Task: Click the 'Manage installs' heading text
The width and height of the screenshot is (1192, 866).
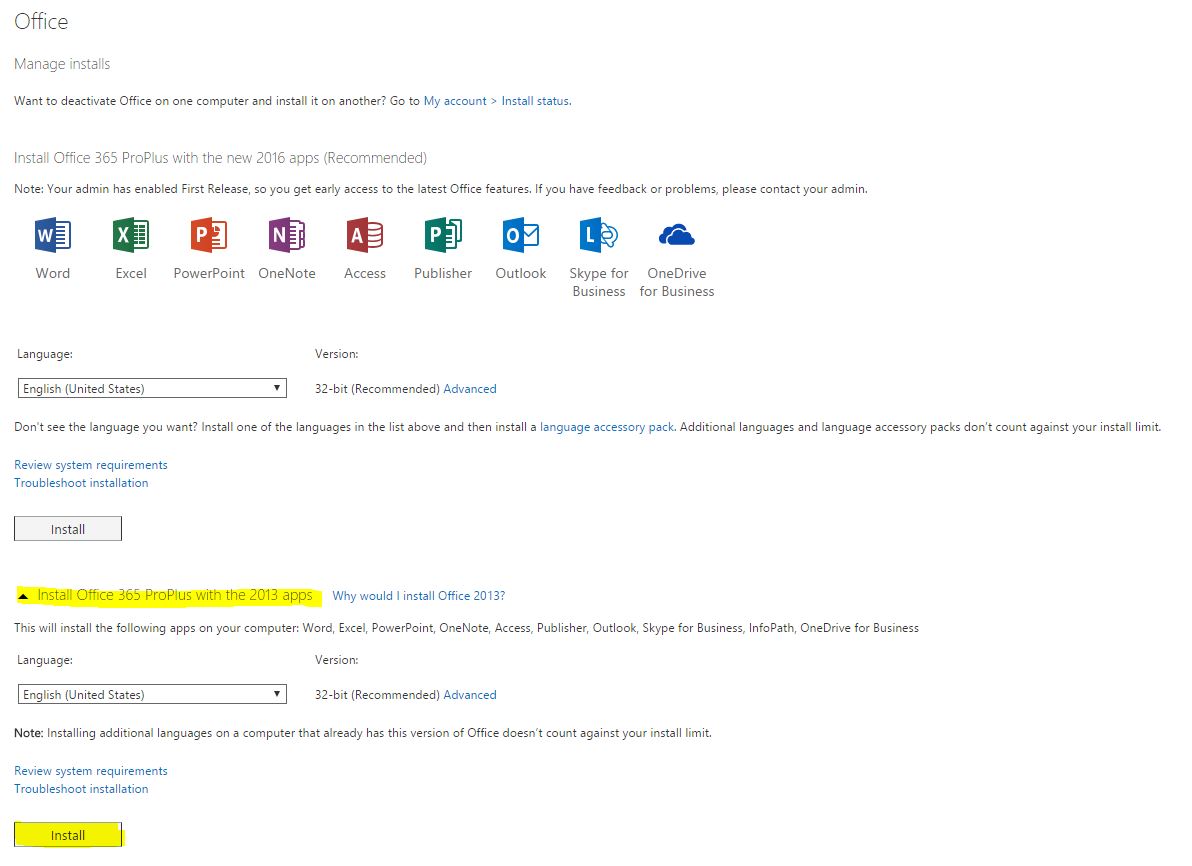Action: click(62, 64)
